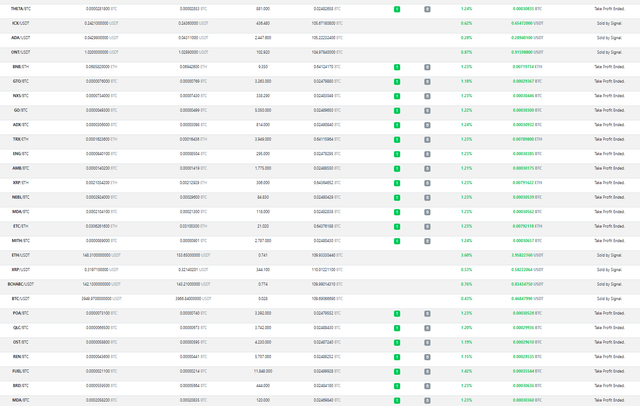The image size is (640, 406).
Task: Click the gray badge in the XRP/ETH row
Action: pyautogui.click(x=427, y=183)
